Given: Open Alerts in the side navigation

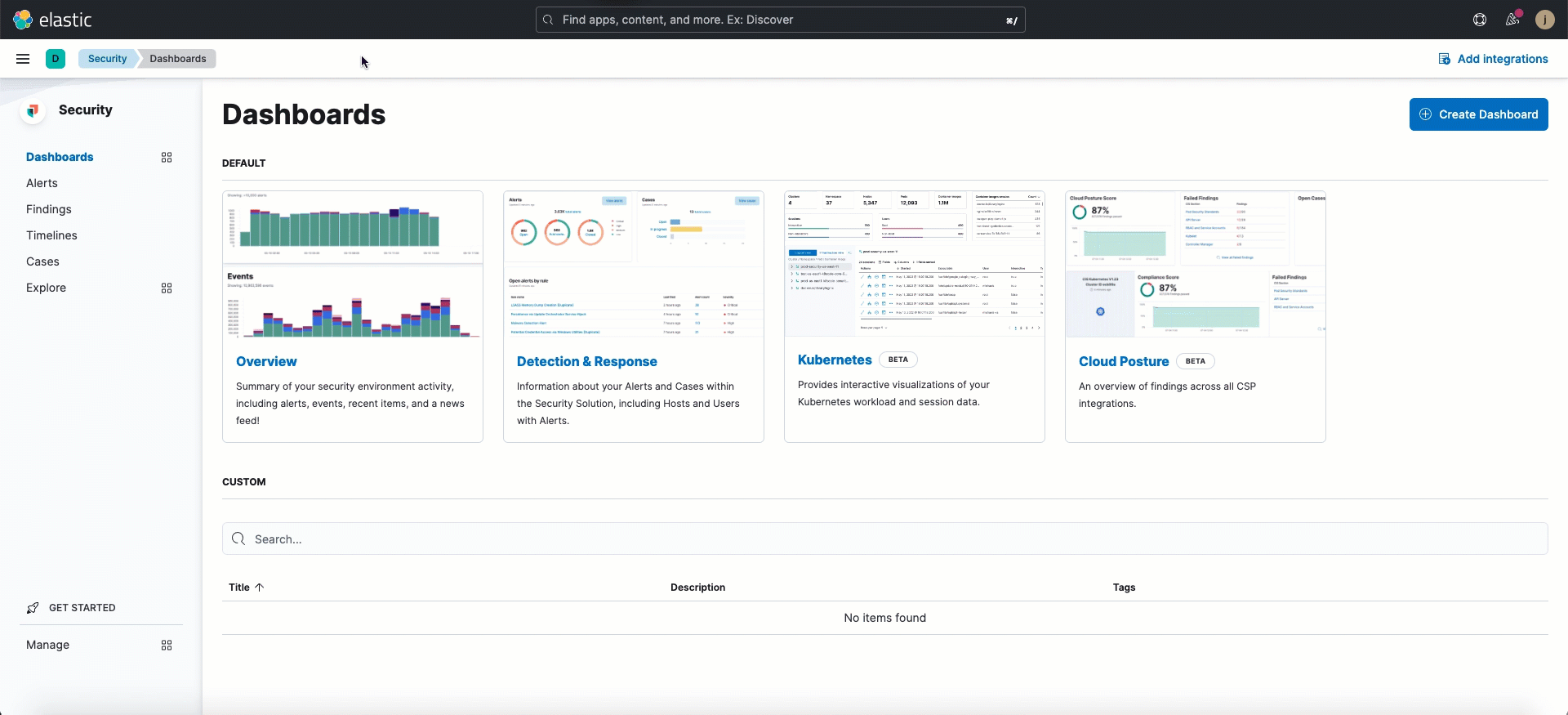Looking at the screenshot, I should click(42, 183).
